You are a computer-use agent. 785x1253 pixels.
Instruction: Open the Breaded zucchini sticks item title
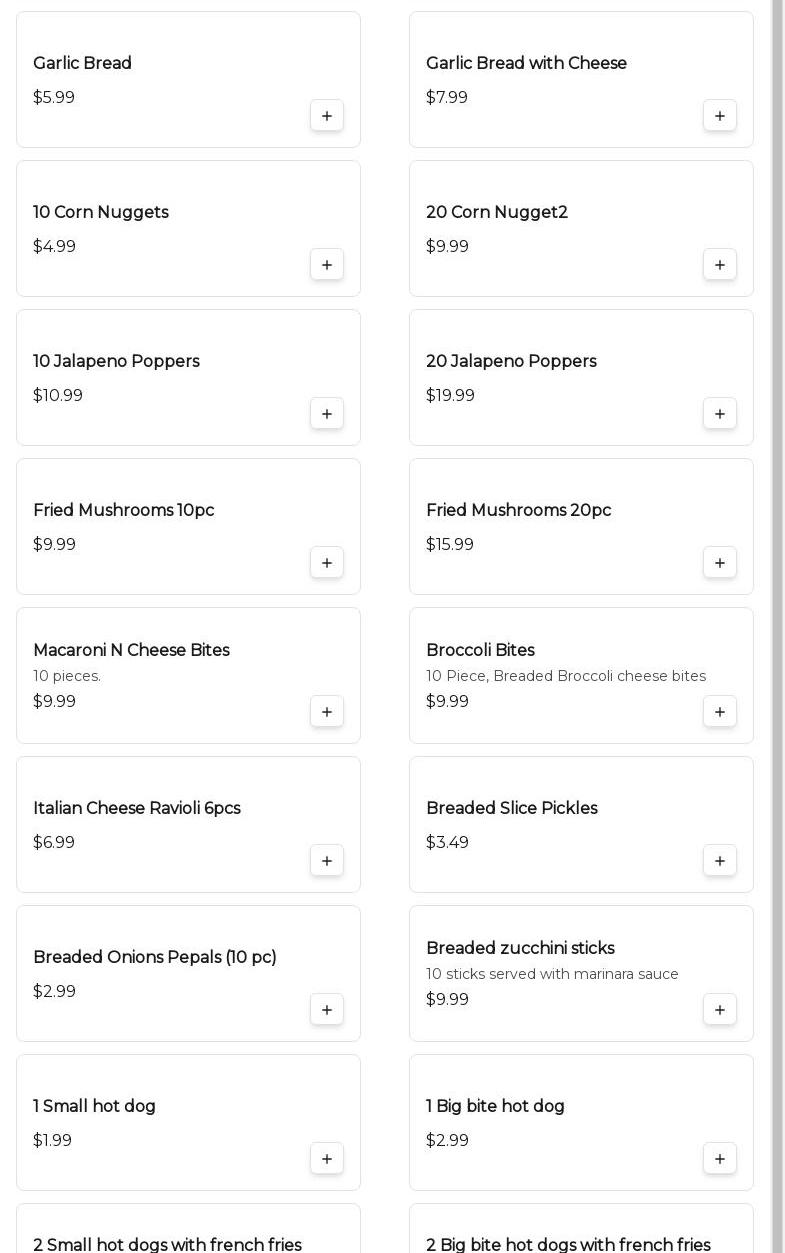[520, 948]
